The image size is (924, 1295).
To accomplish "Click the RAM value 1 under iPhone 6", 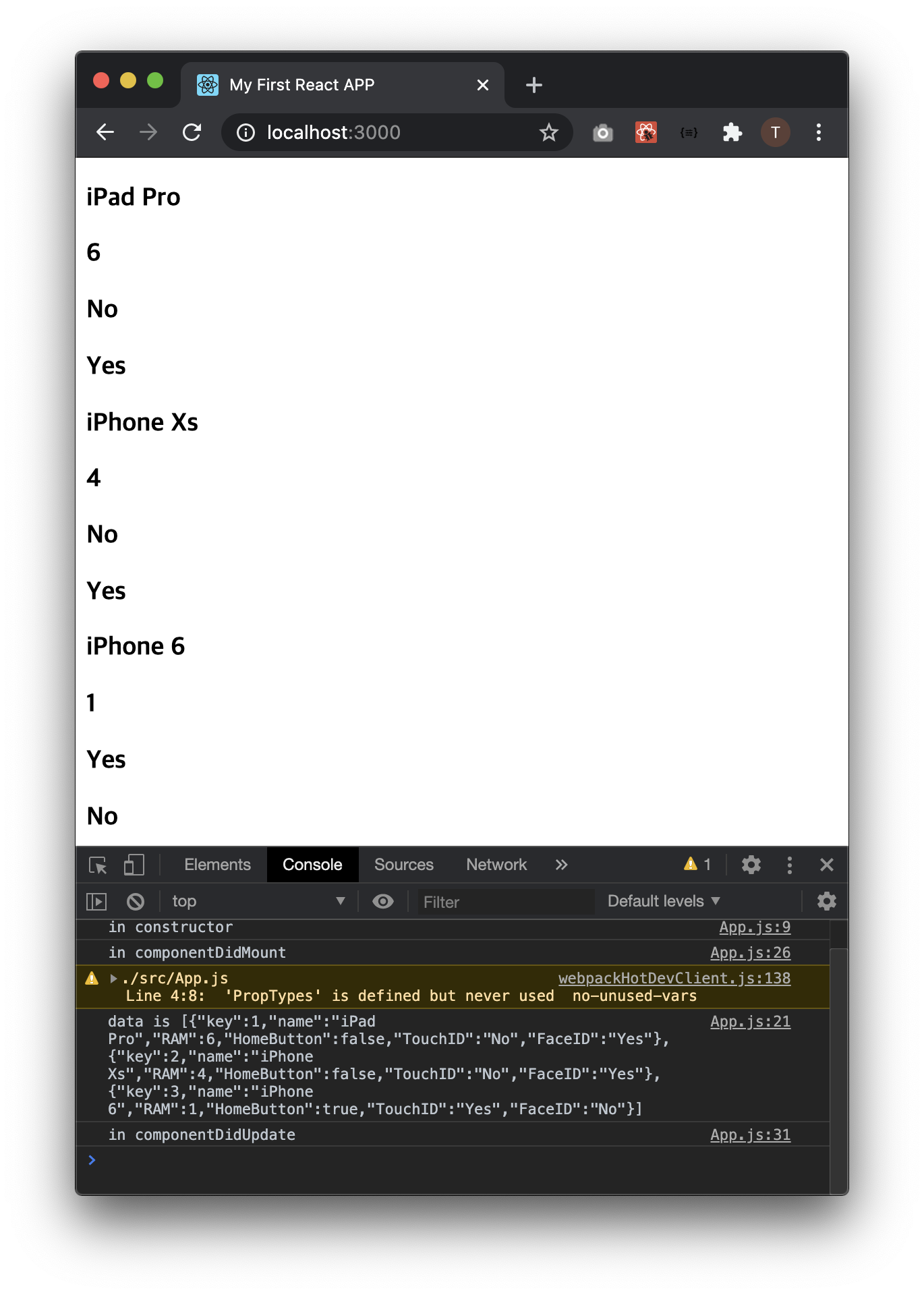I will [x=91, y=703].
